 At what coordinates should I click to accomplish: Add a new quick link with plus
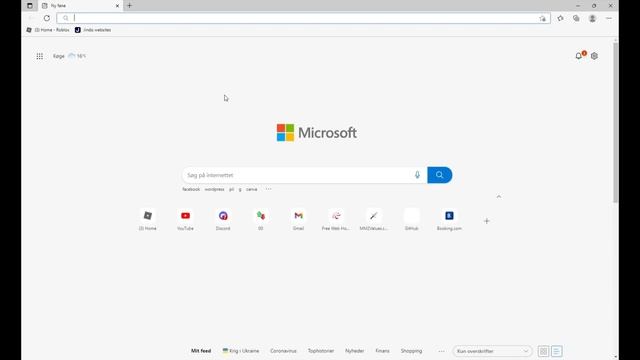coord(487,221)
